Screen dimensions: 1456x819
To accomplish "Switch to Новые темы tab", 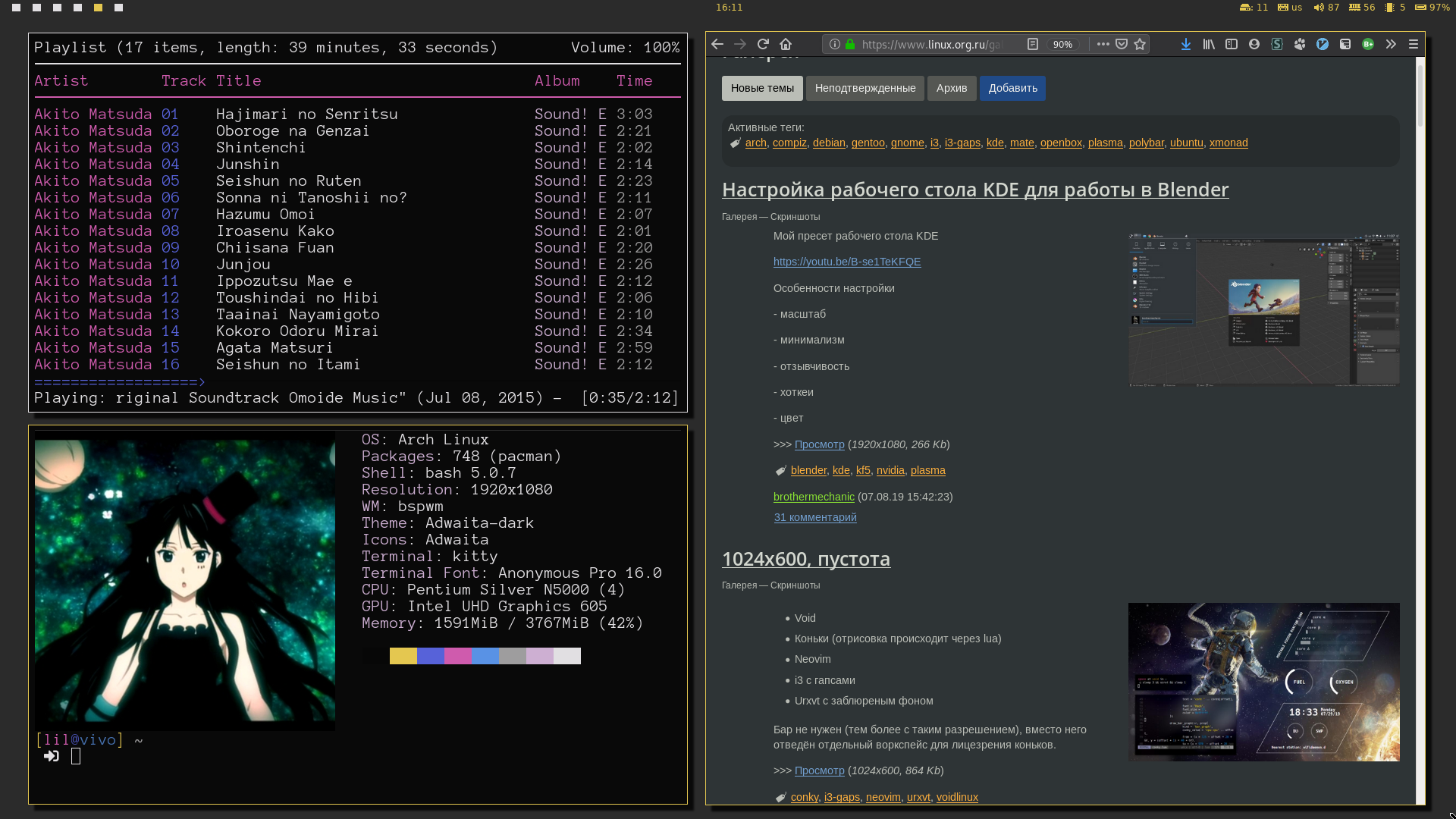I will click(762, 88).
